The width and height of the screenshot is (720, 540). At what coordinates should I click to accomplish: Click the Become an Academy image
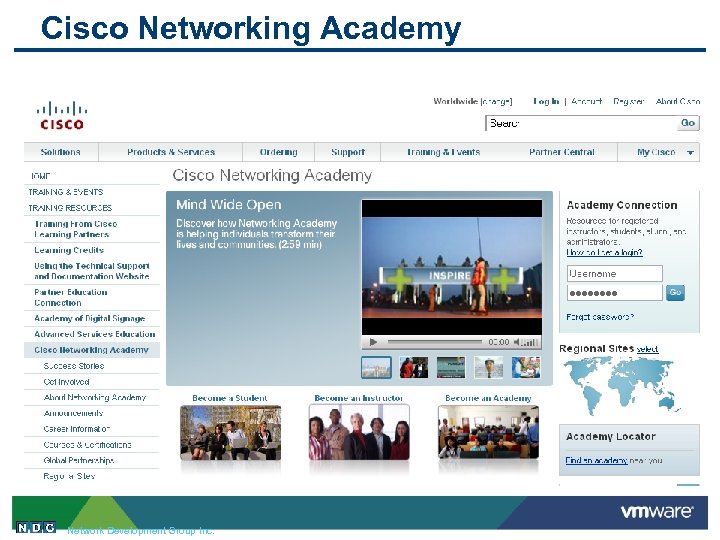click(488, 433)
